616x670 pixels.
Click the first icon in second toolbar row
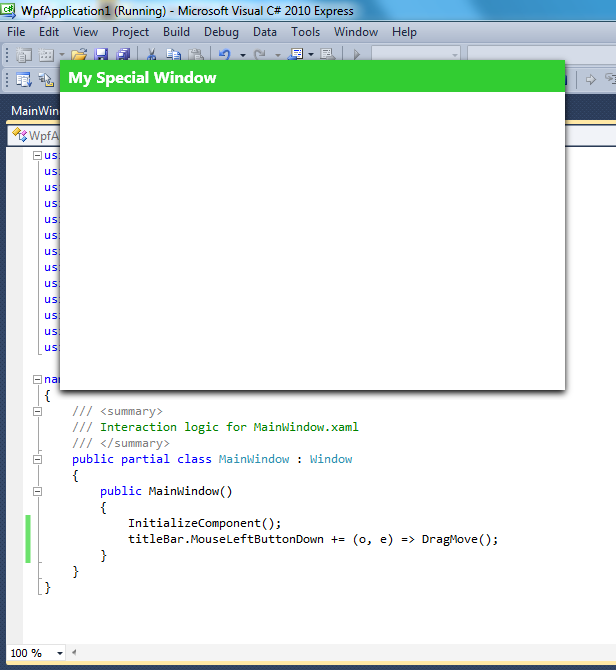tap(24, 79)
